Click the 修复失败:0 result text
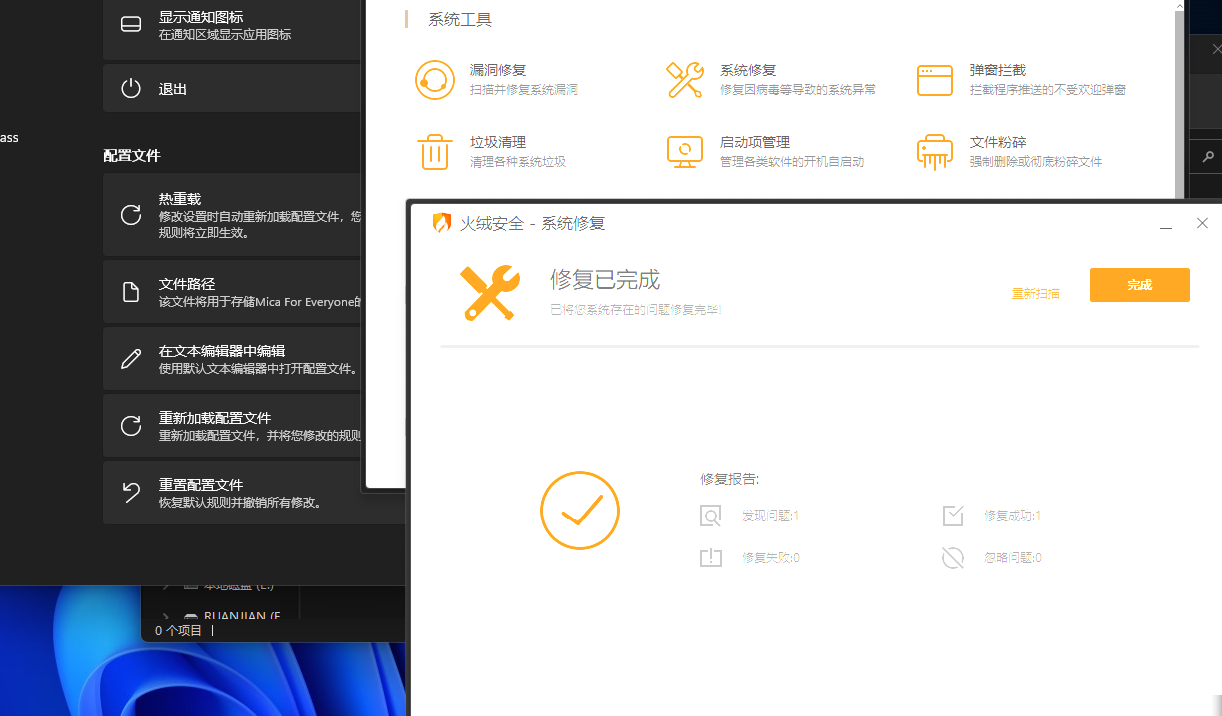The width and height of the screenshot is (1222, 716). point(770,558)
